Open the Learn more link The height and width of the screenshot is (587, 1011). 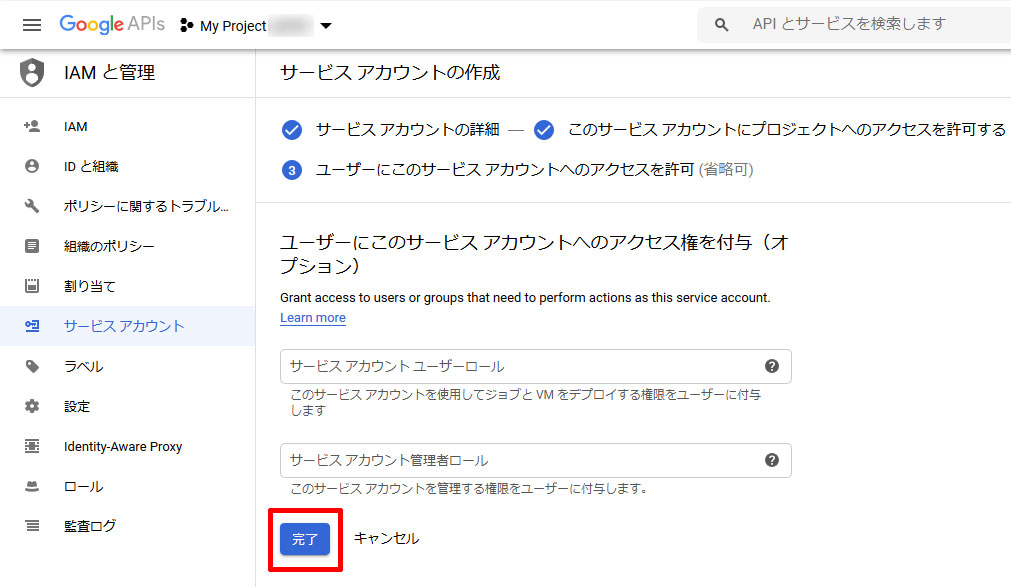313,318
